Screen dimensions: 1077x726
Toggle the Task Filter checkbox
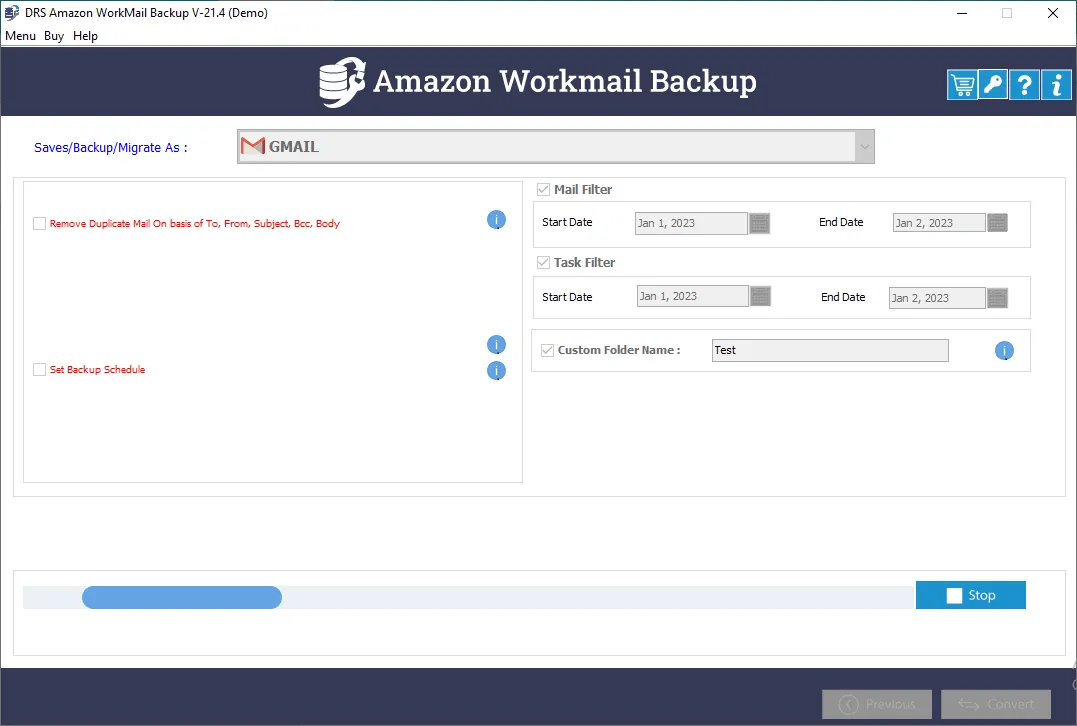pos(543,262)
